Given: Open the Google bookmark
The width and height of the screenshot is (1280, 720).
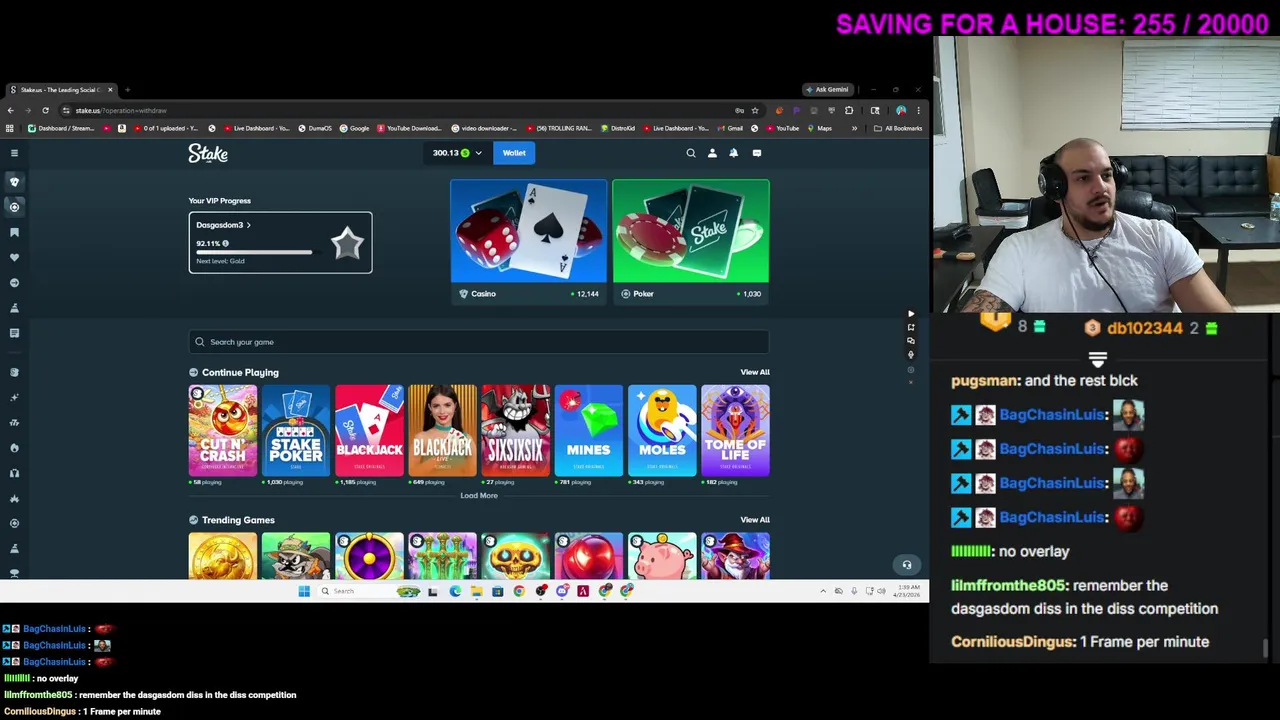Looking at the screenshot, I should (x=354, y=128).
